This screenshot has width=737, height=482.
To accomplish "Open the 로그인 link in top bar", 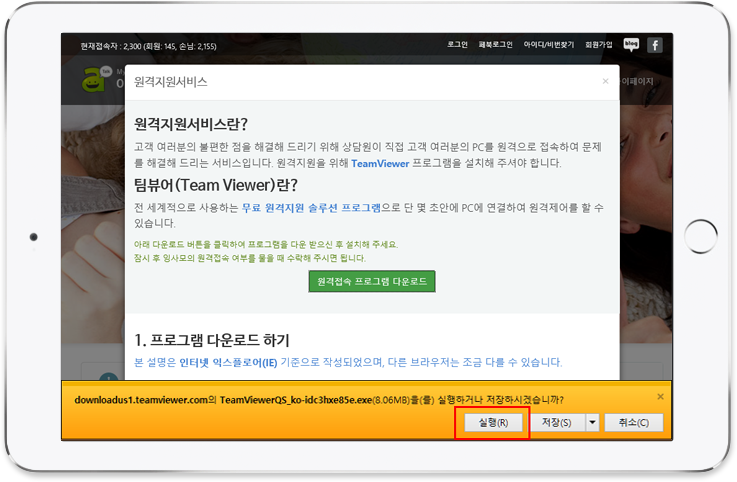I will (x=458, y=45).
